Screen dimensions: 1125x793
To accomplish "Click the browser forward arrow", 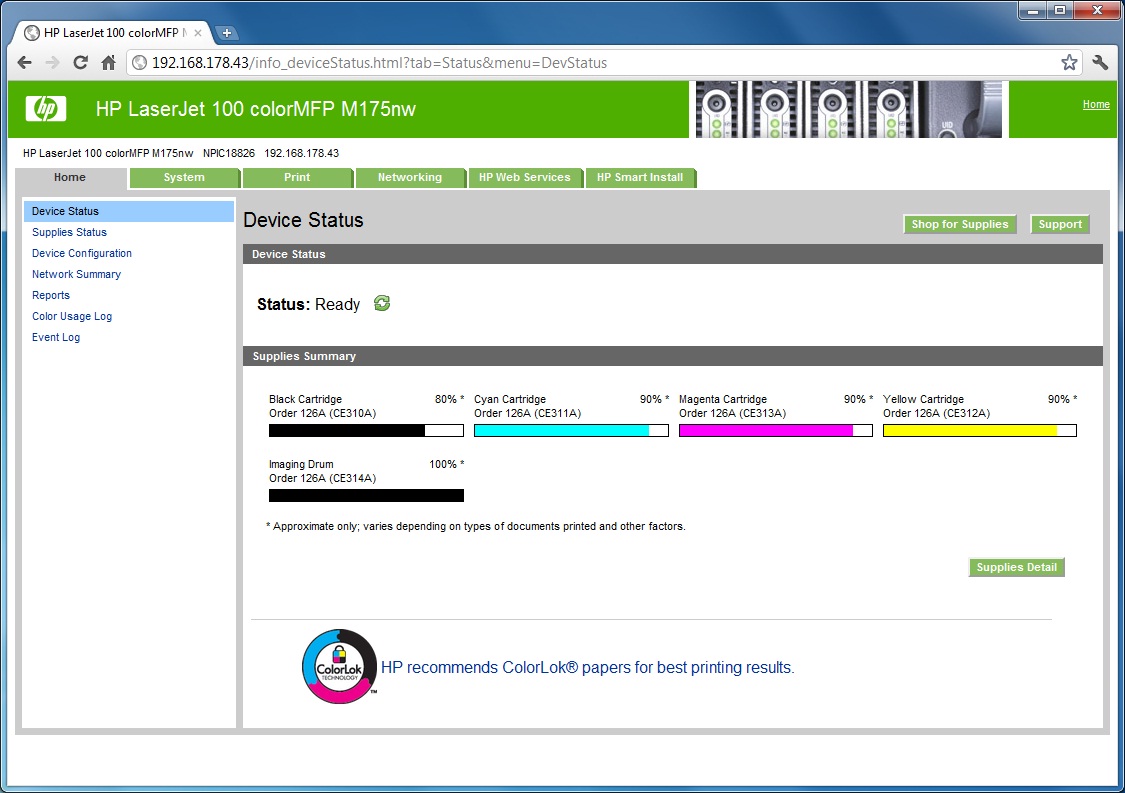I will click(x=52, y=63).
